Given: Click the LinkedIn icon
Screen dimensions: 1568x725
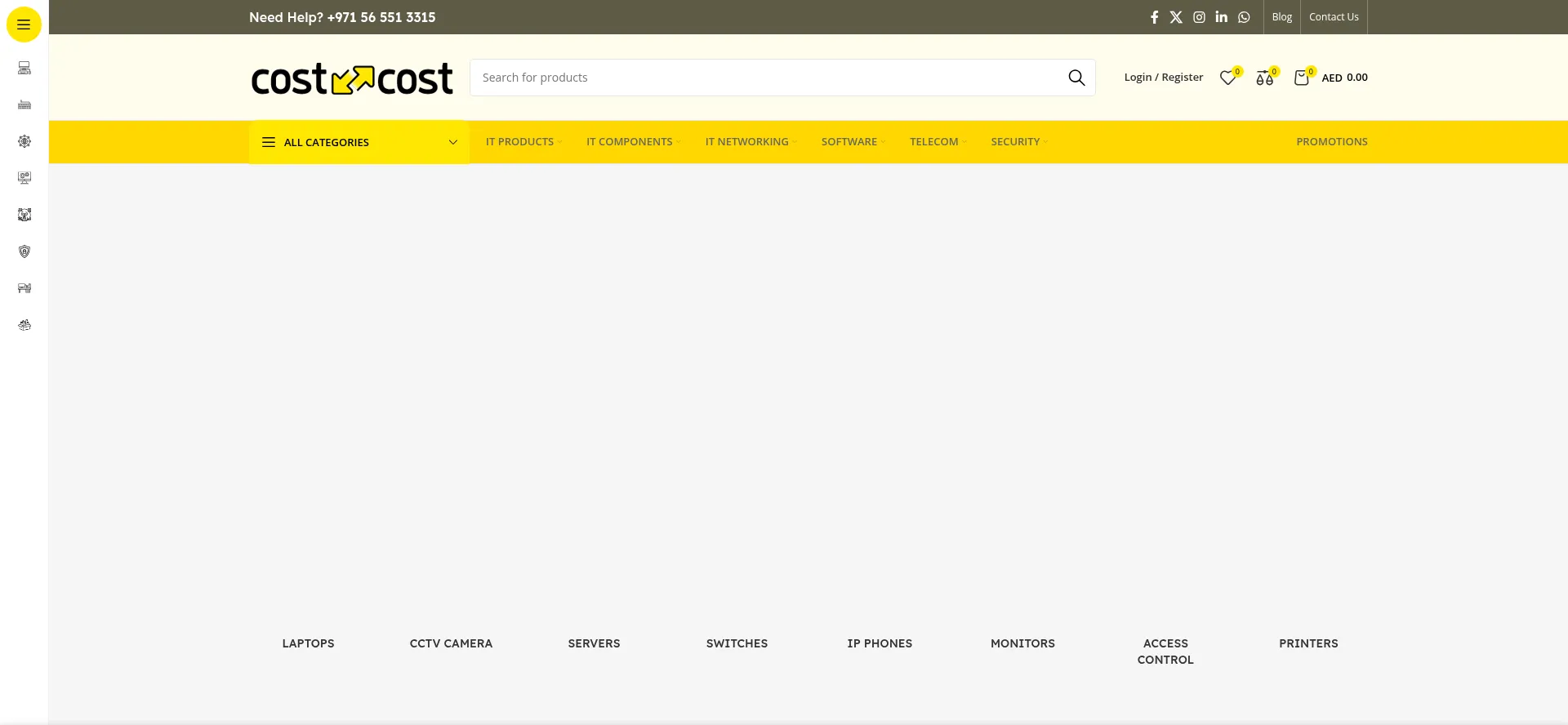Looking at the screenshot, I should [x=1221, y=17].
